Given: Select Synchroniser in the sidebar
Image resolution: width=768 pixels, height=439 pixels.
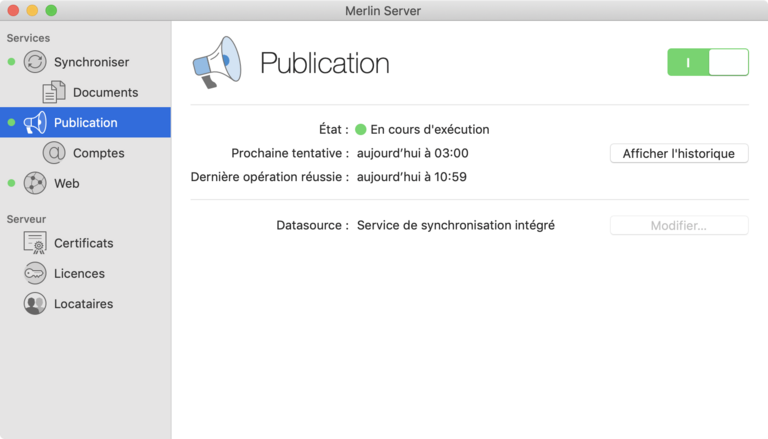Looking at the screenshot, I should [x=92, y=62].
